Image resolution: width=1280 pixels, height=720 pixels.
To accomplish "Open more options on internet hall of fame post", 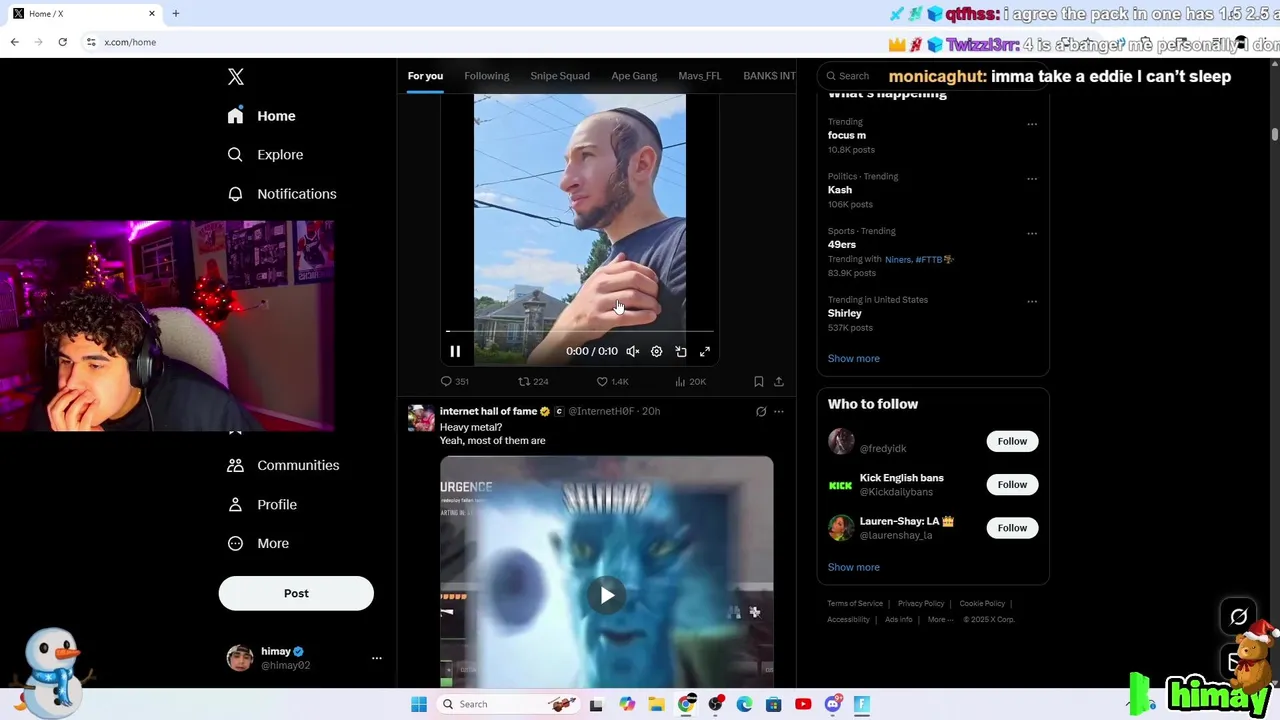I will click(x=779, y=411).
